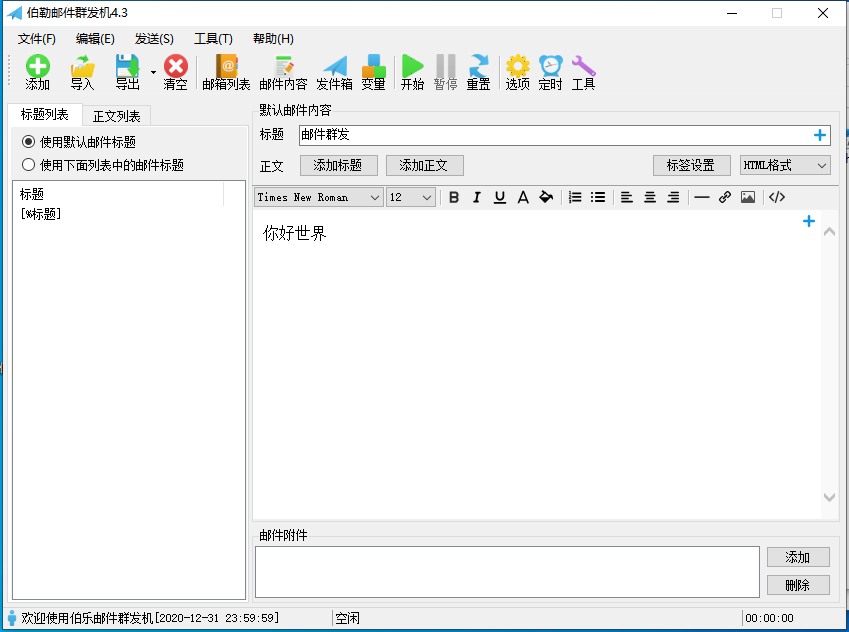Click the editor scrollbar down arrow
849x632 pixels.
click(829, 497)
